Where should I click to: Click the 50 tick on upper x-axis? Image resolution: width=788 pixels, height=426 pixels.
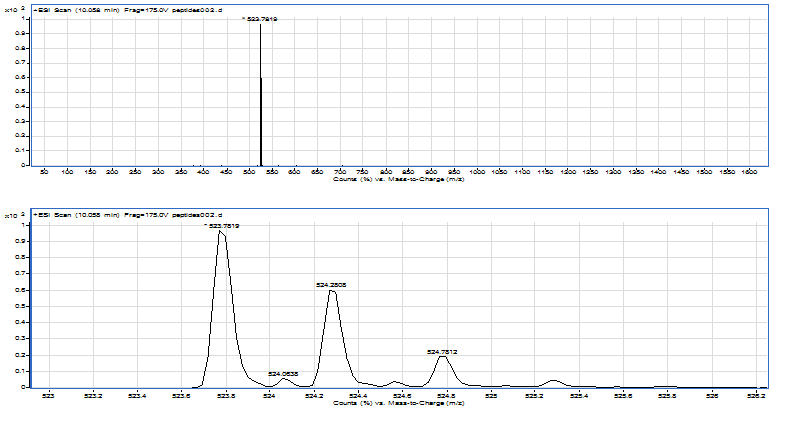tap(44, 174)
